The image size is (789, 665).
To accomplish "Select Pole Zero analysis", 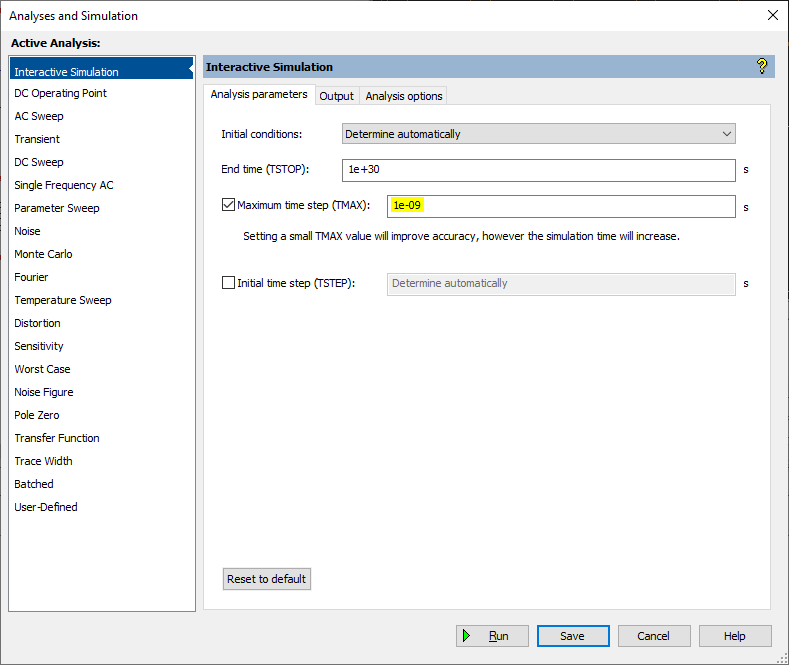I will coord(102,415).
